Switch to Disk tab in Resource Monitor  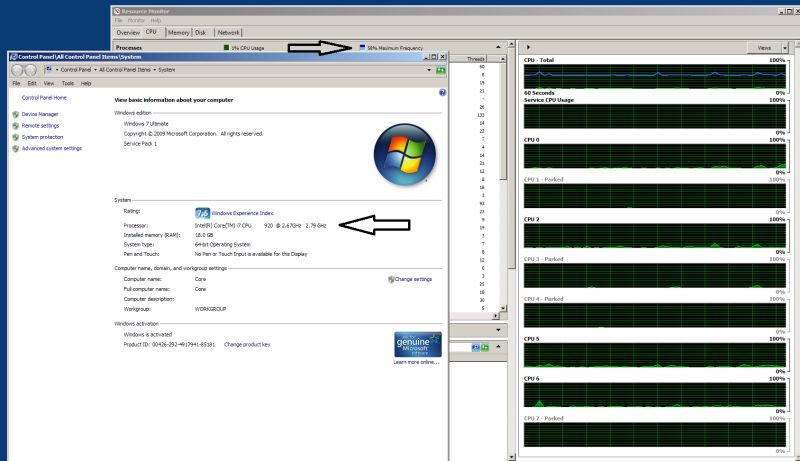pos(201,32)
